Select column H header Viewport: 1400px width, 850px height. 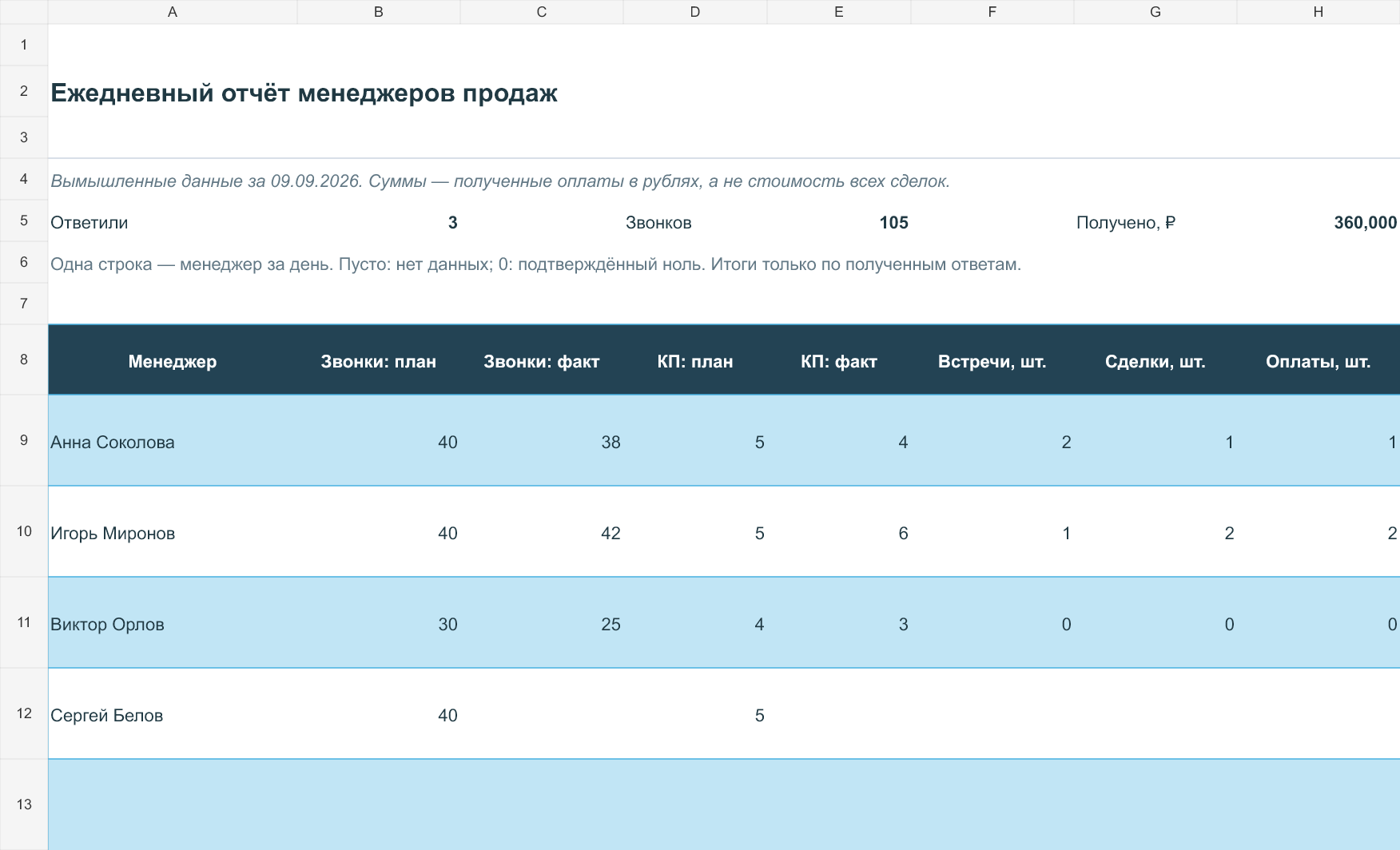[x=1318, y=12]
